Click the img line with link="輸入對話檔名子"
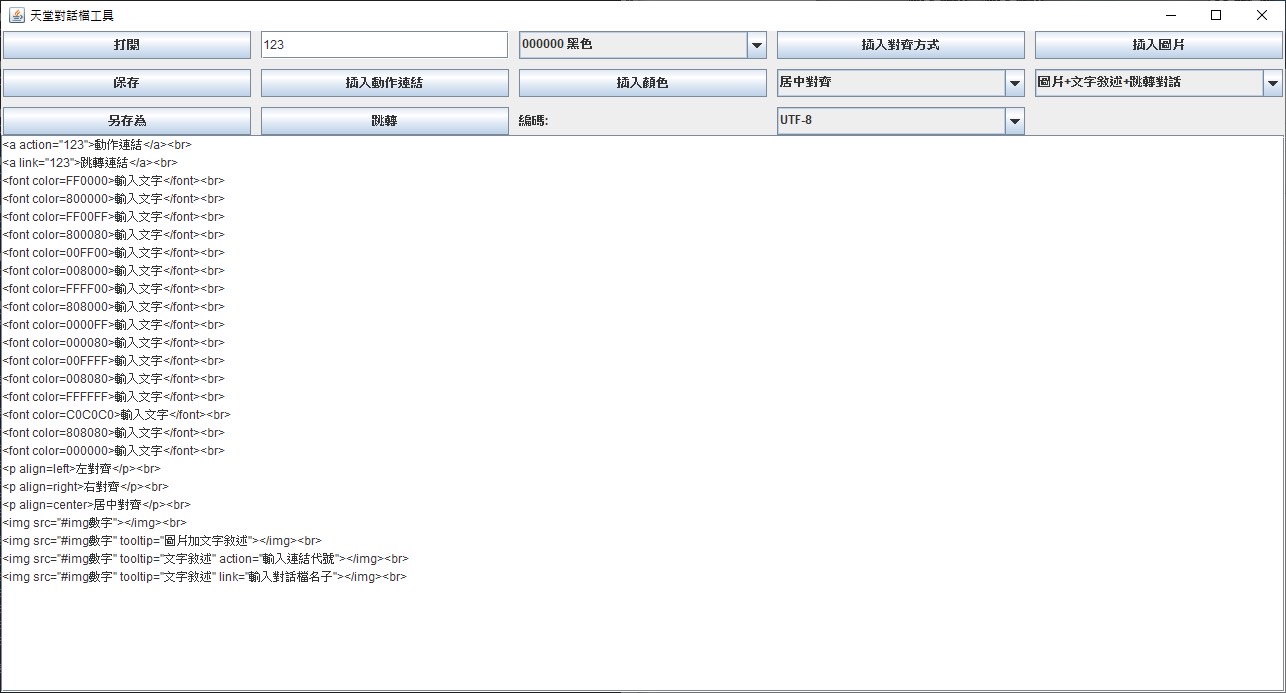The image size is (1286, 693). click(x=204, y=577)
